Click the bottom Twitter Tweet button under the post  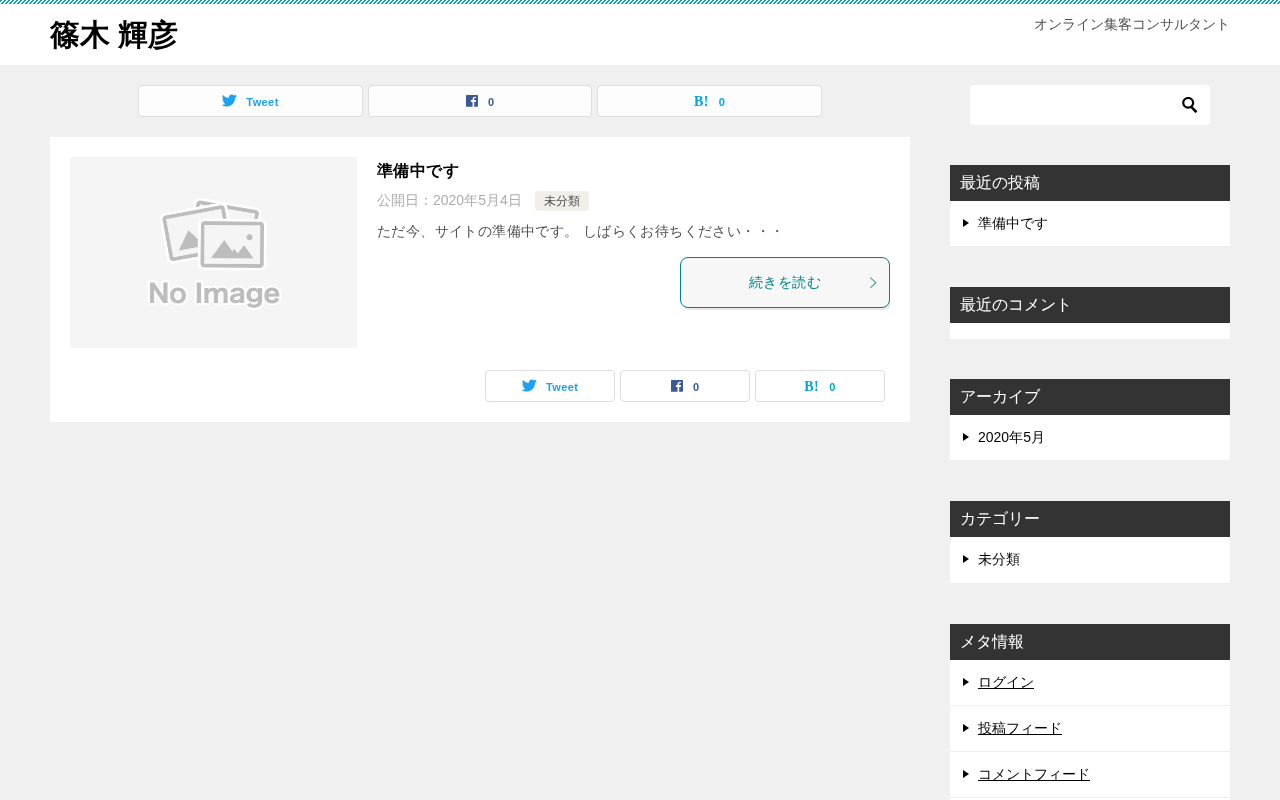550,386
